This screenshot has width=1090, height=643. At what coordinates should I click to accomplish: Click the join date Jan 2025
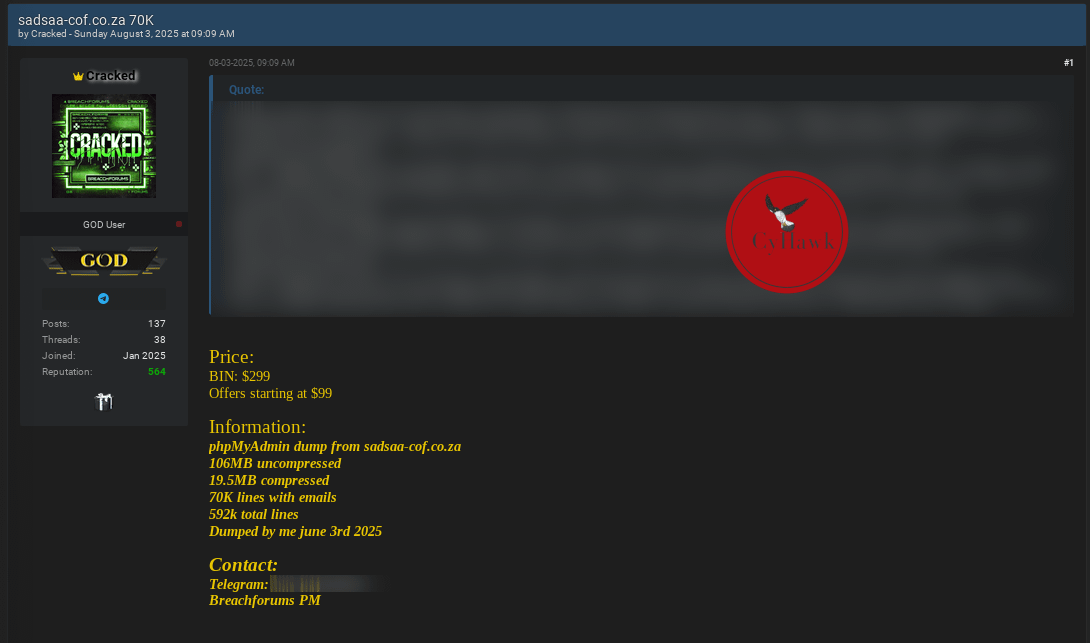point(145,356)
